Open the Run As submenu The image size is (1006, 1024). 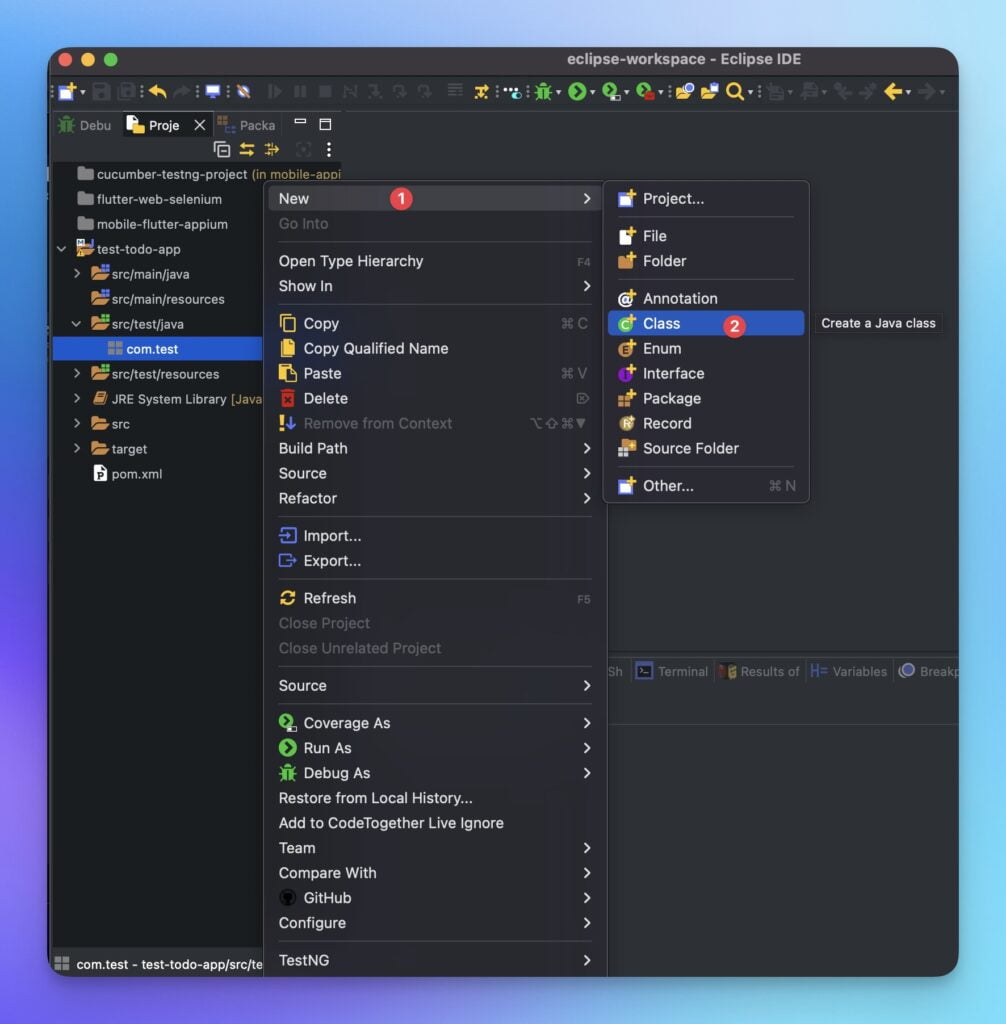tap(434, 748)
